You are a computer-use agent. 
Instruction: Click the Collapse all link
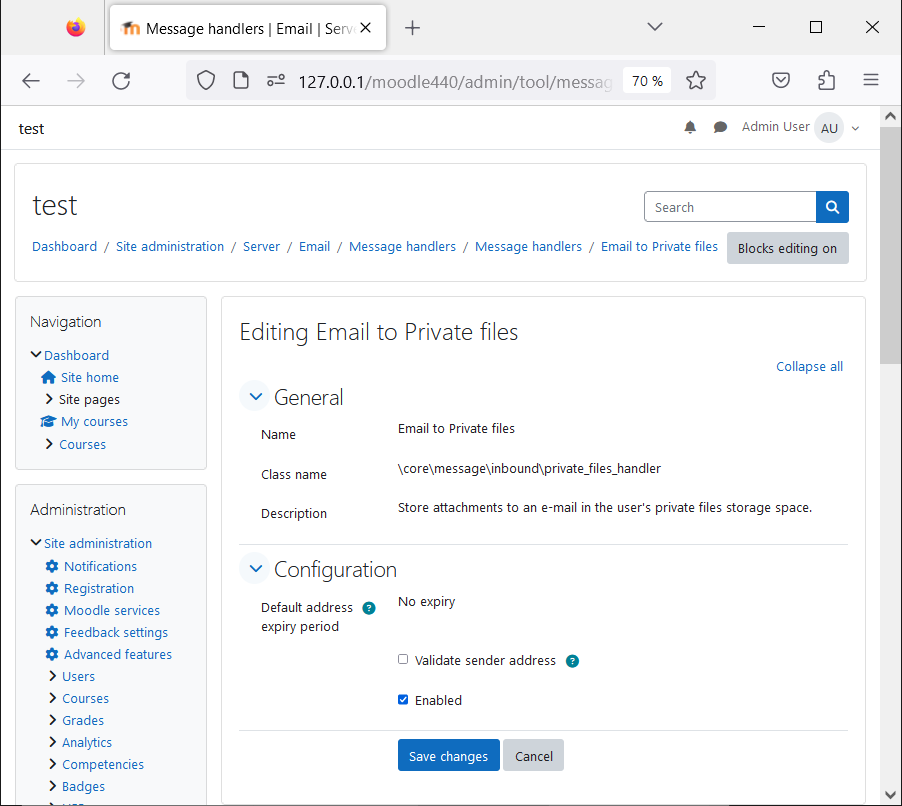pyautogui.click(x=809, y=366)
